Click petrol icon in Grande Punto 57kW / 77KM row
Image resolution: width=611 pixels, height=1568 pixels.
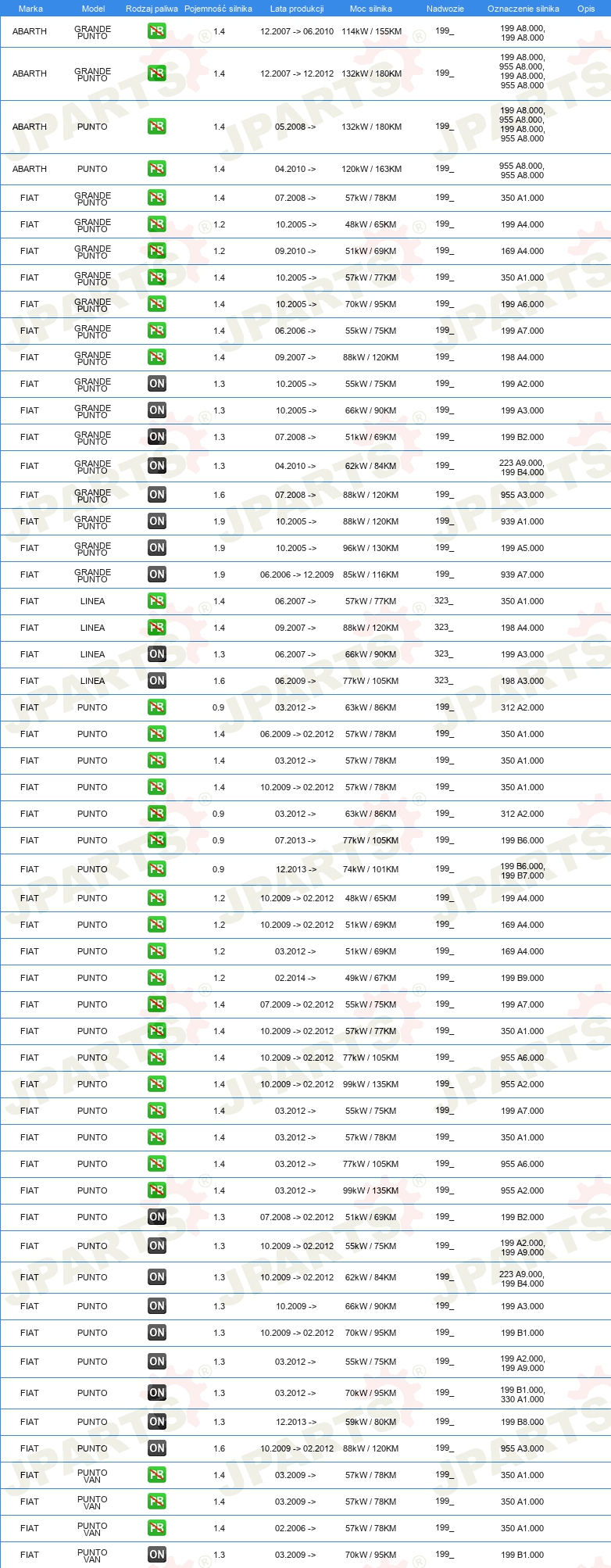click(156, 277)
